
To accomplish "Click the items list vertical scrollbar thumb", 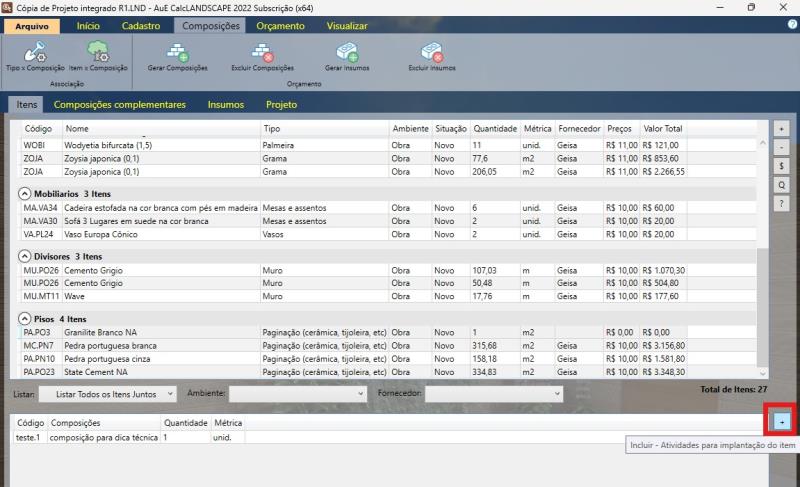I will point(763,307).
